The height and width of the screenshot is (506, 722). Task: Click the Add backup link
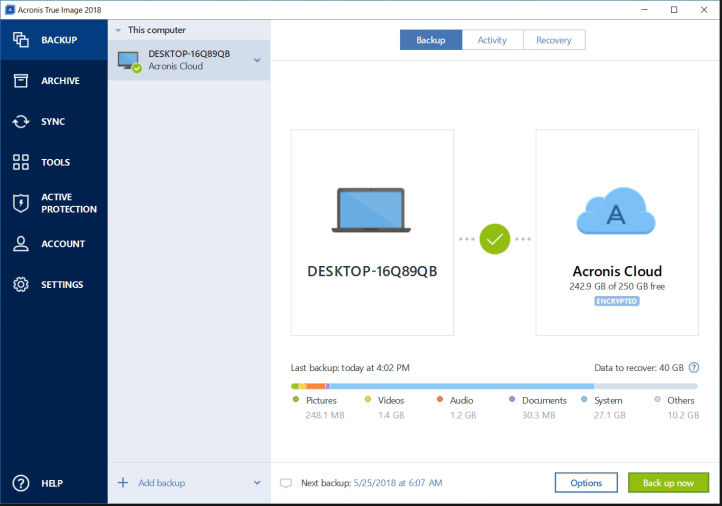pos(162,483)
